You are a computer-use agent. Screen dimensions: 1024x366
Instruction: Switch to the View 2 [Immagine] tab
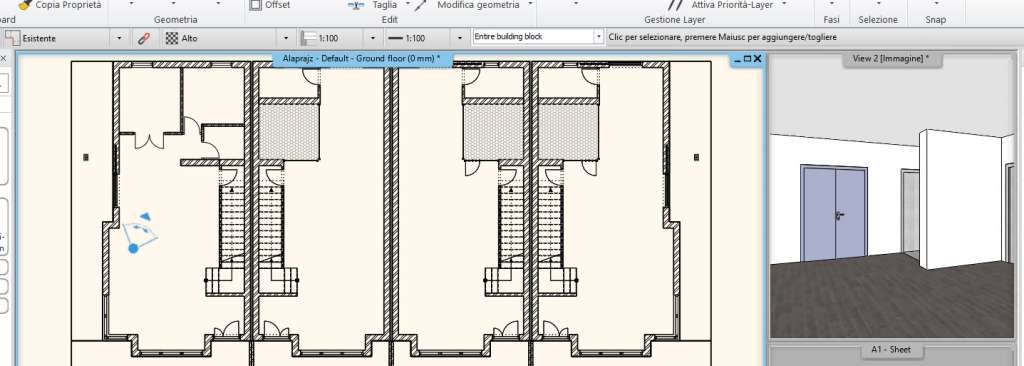pyautogui.click(x=891, y=59)
